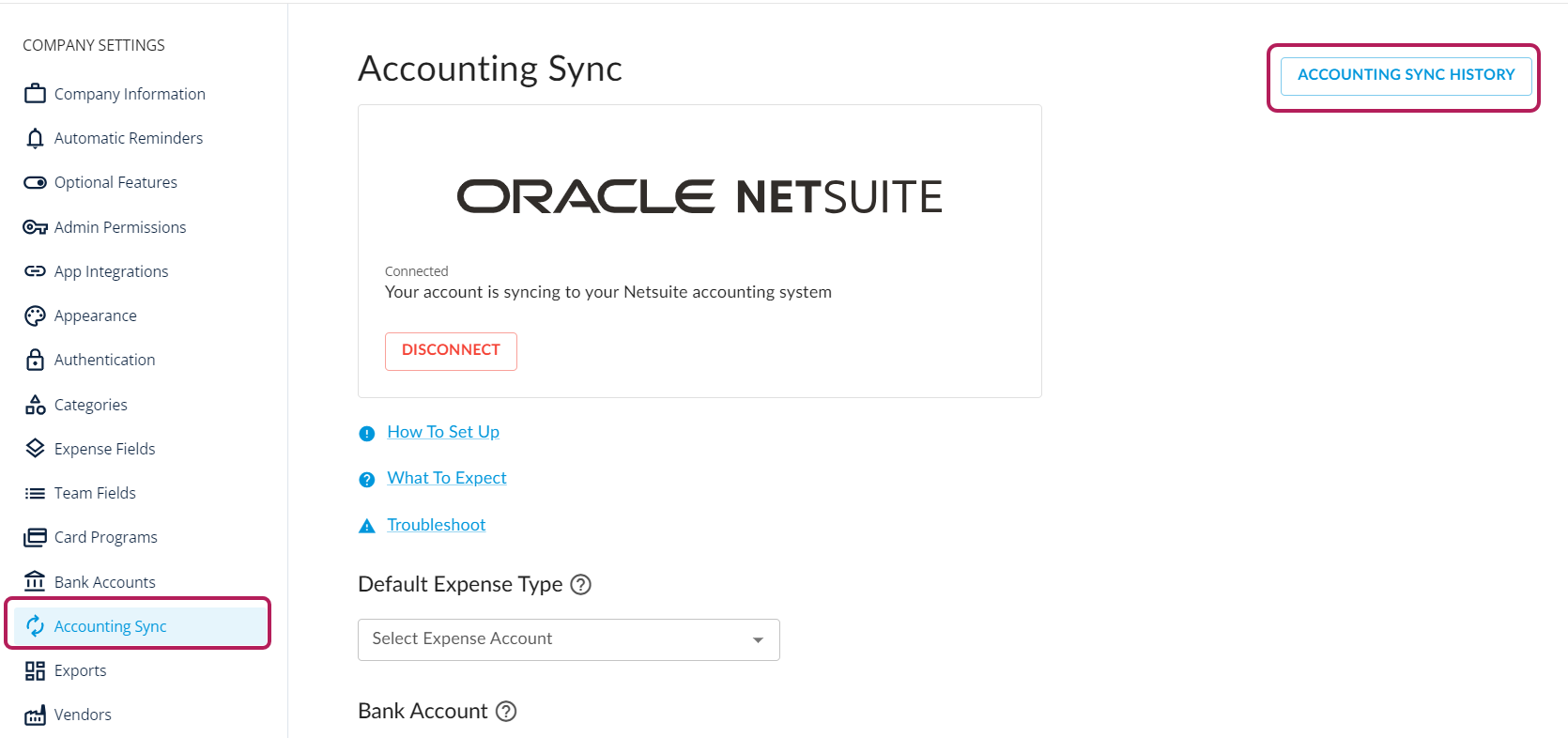
Task: Click the warning icon next to Troubleshoot
Action: pyautogui.click(x=367, y=526)
